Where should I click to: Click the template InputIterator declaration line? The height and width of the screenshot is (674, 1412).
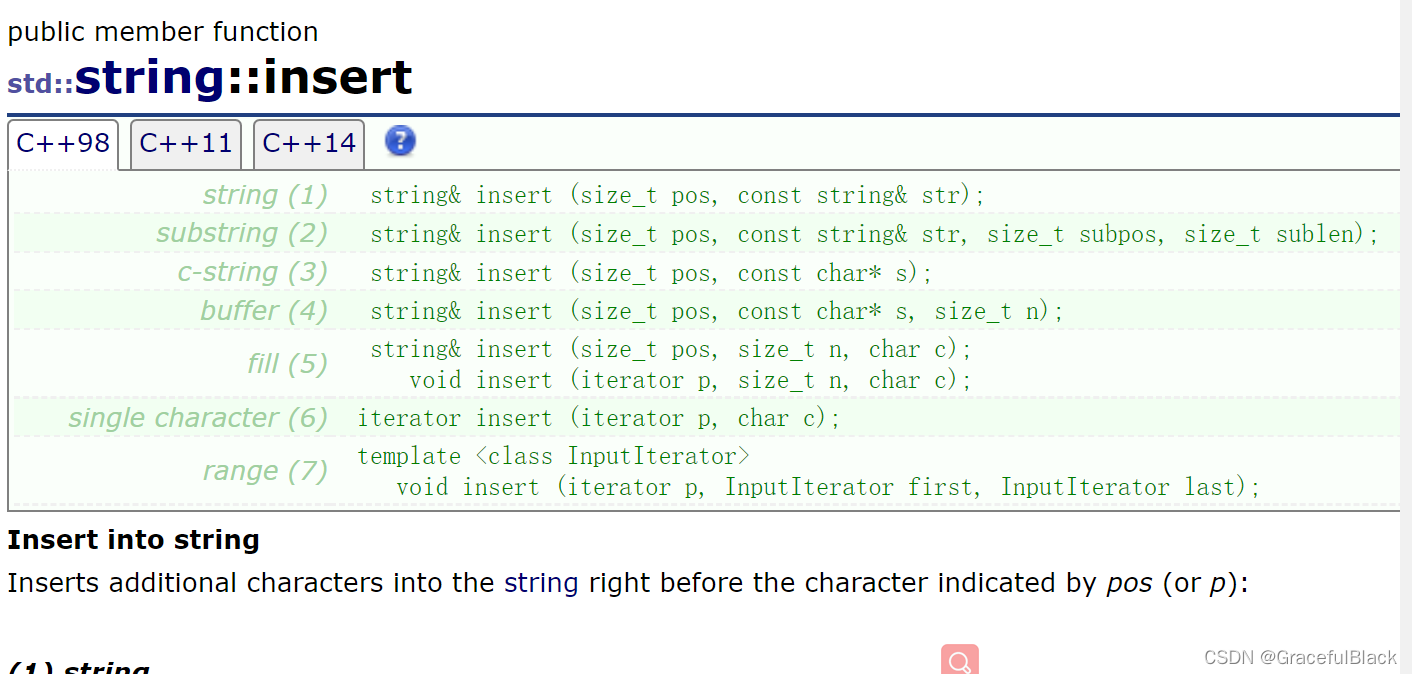point(554,456)
